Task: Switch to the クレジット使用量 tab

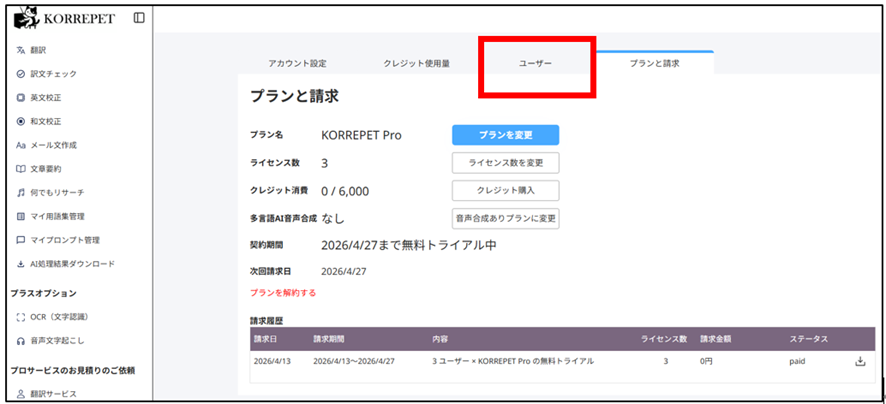Action: [416, 63]
